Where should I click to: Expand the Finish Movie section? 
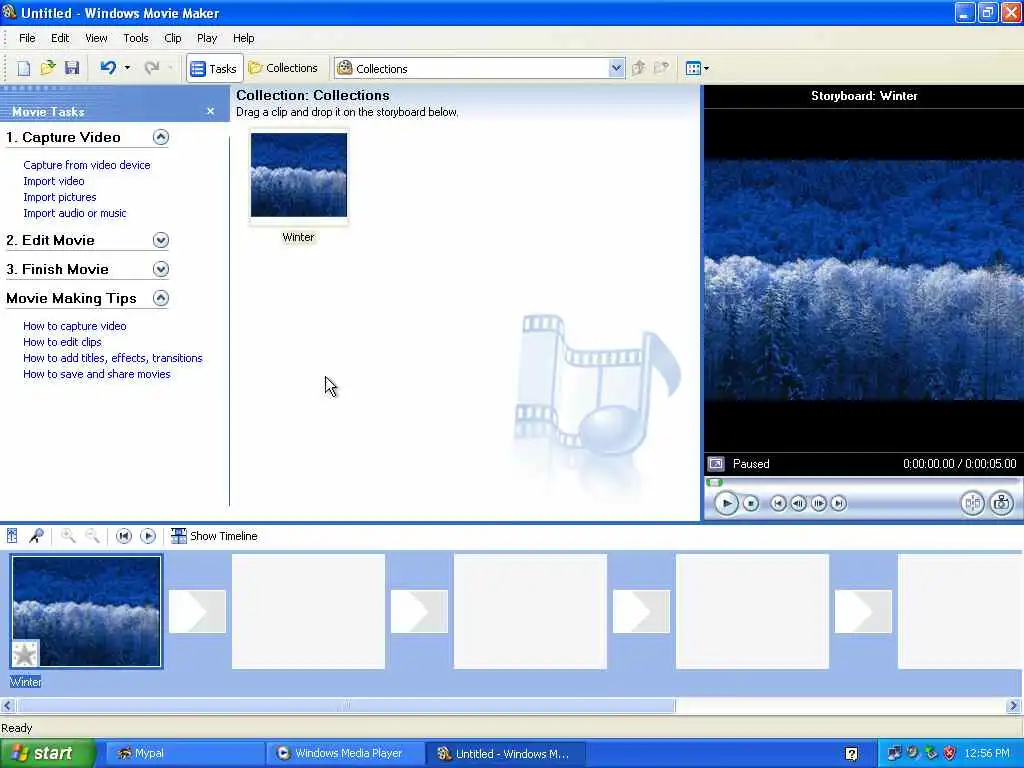[161, 269]
